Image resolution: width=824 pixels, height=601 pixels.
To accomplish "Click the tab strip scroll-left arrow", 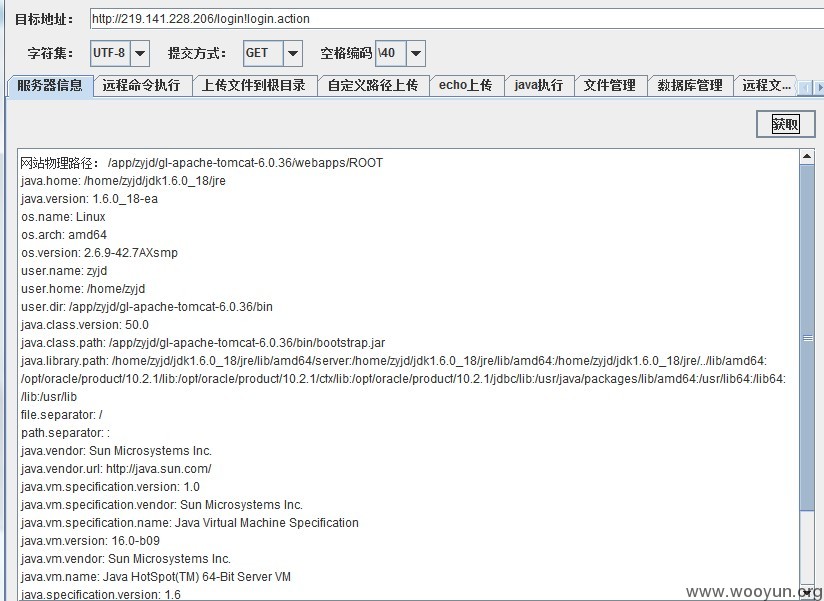I will click(x=806, y=87).
